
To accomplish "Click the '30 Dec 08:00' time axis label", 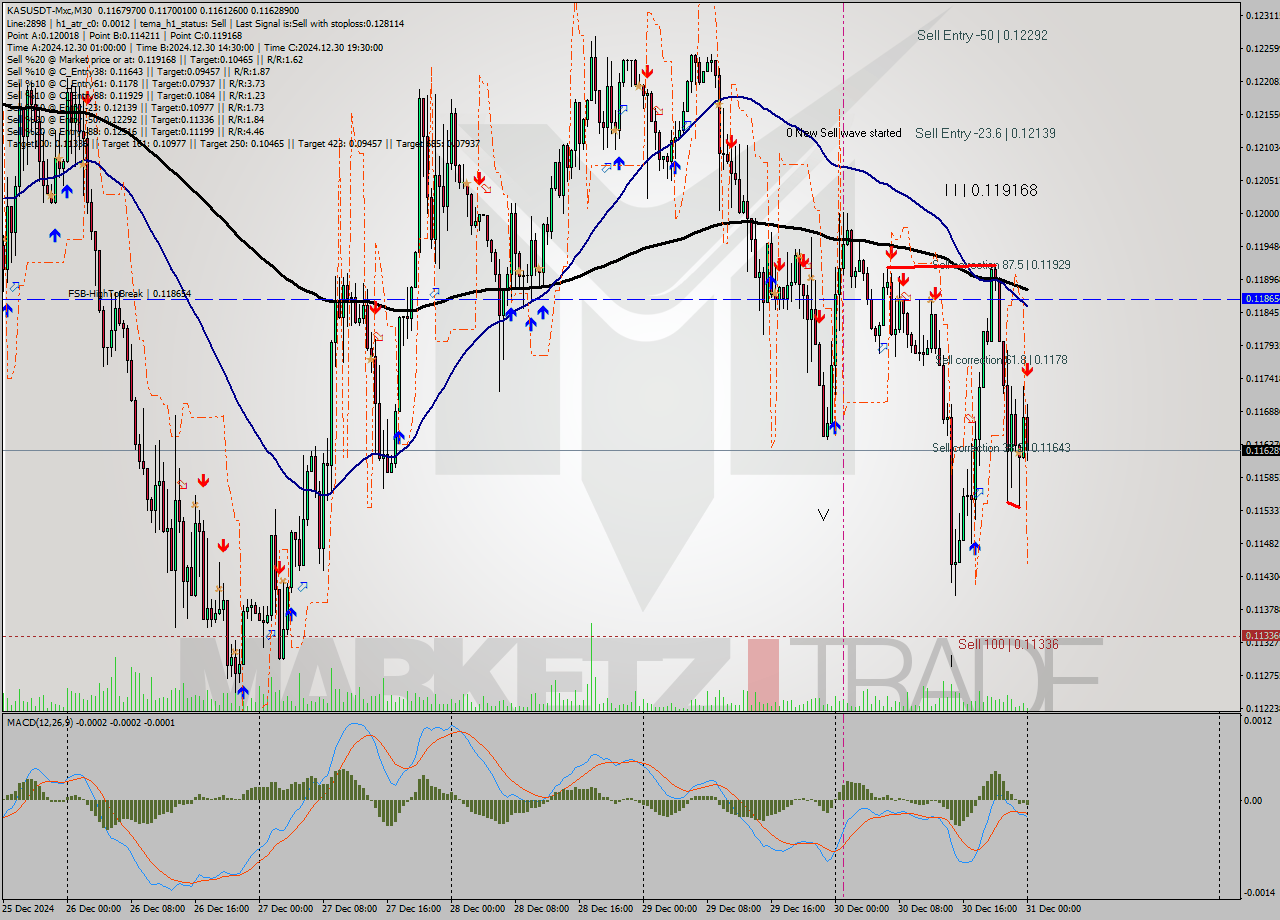I will (x=926, y=909).
